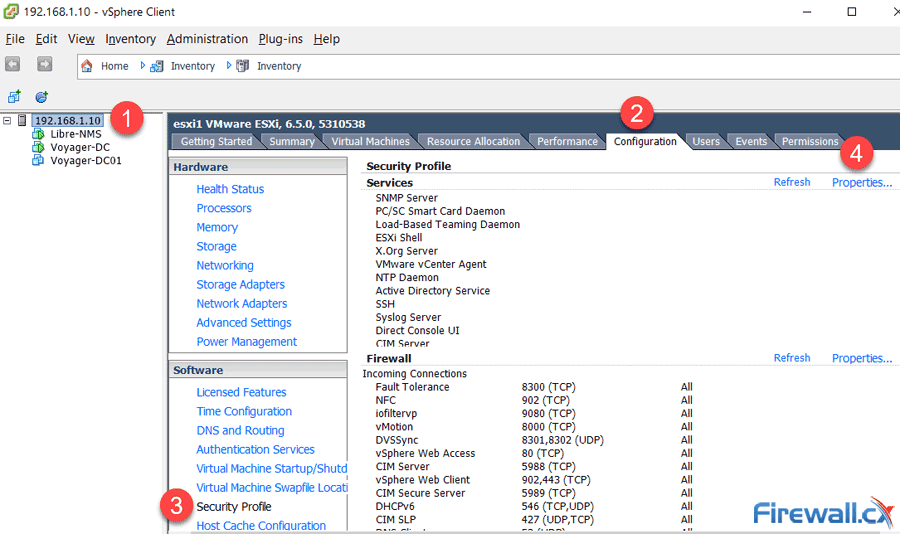Open Networking hardware link
The height and width of the screenshot is (534, 900).
tap(225, 265)
